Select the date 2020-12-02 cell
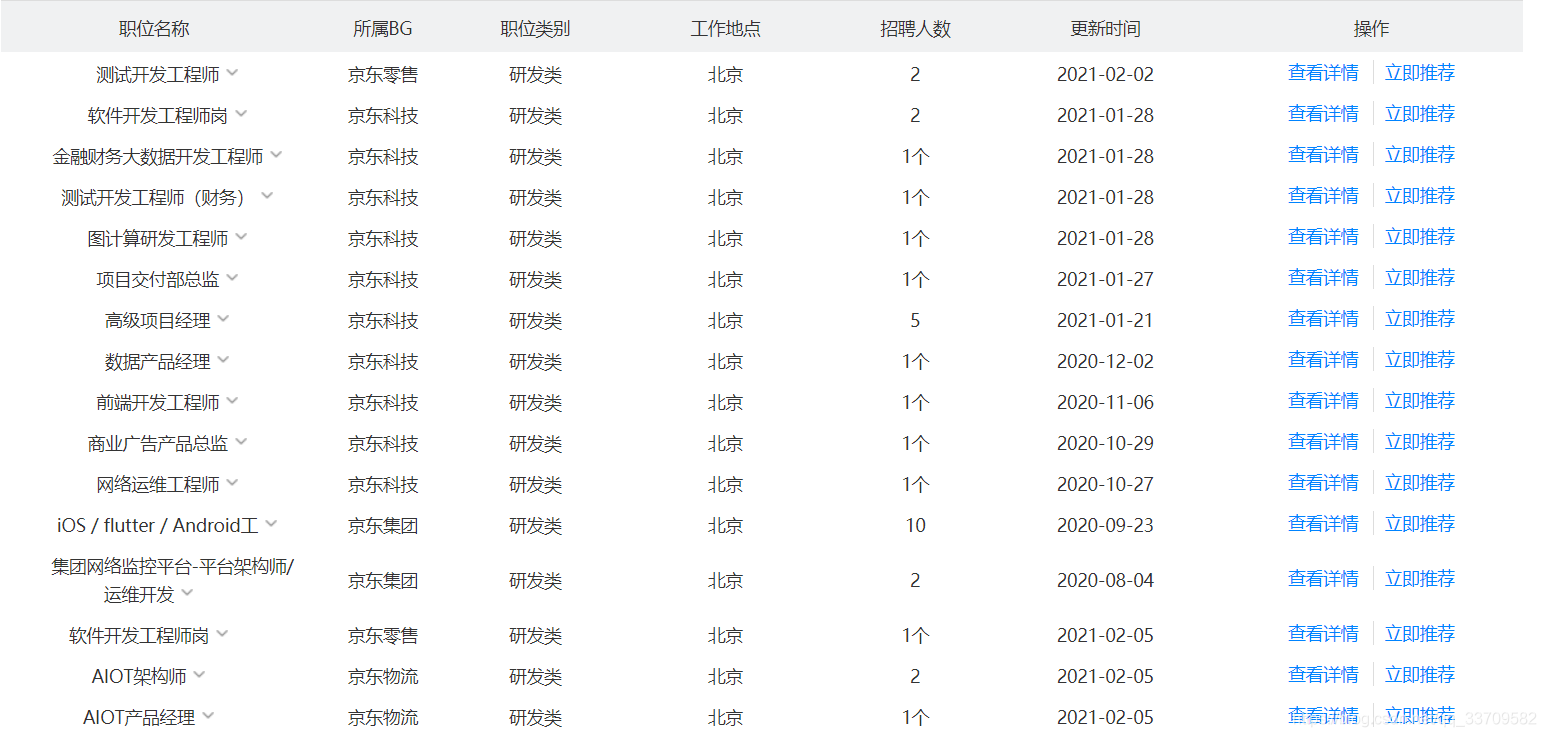Viewport: 1546px width, 737px height. coord(1105,361)
